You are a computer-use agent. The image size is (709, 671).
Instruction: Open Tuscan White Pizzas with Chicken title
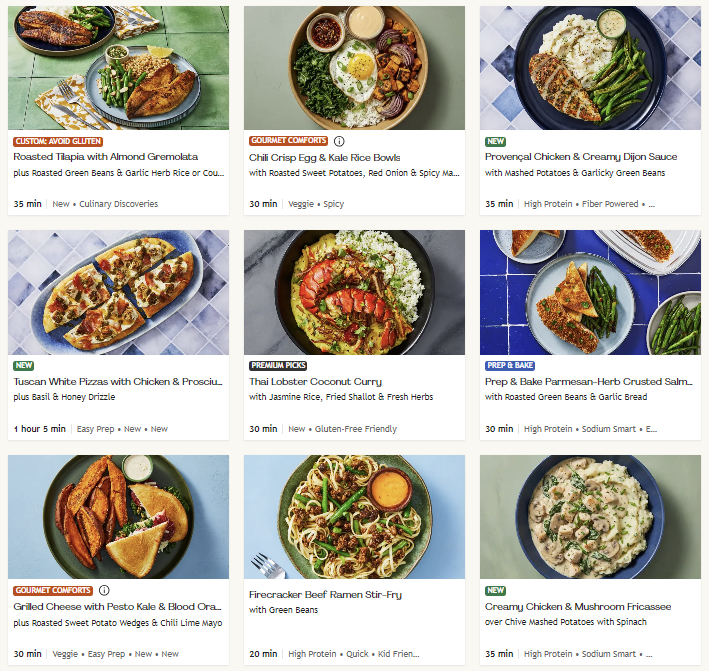(x=118, y=382)
